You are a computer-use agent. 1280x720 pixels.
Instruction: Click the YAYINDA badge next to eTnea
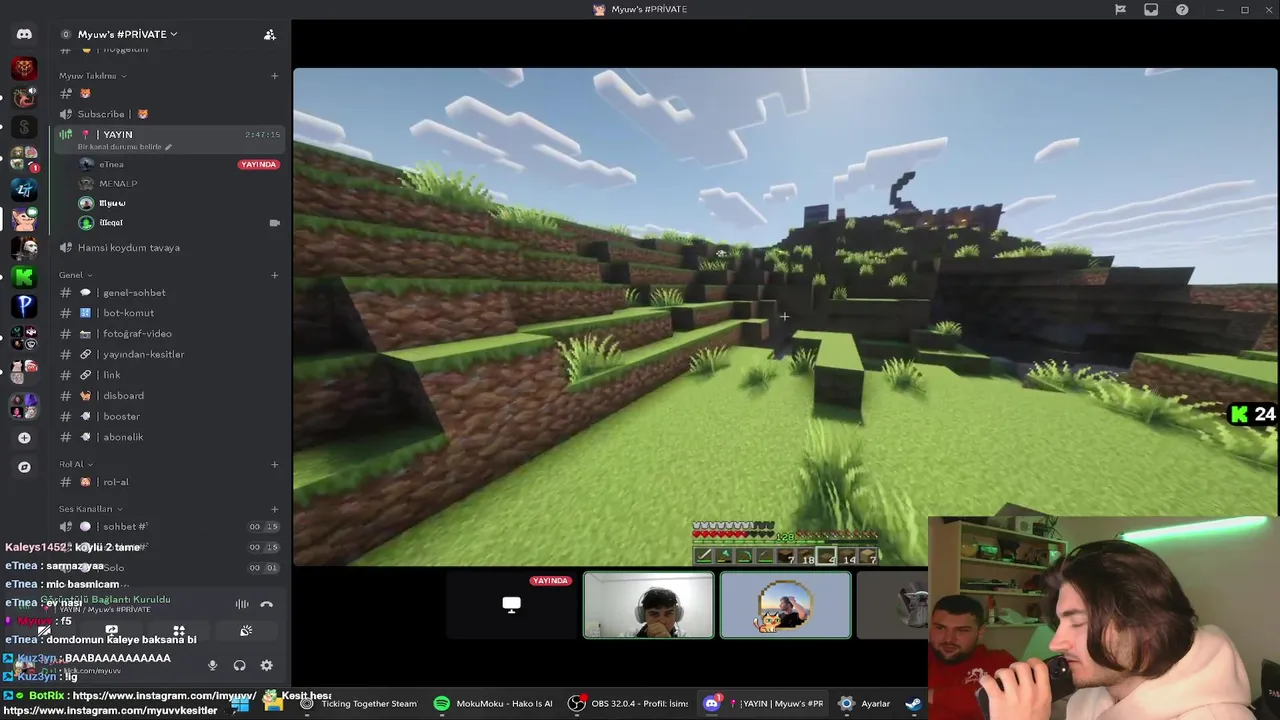tap(258, 164)
